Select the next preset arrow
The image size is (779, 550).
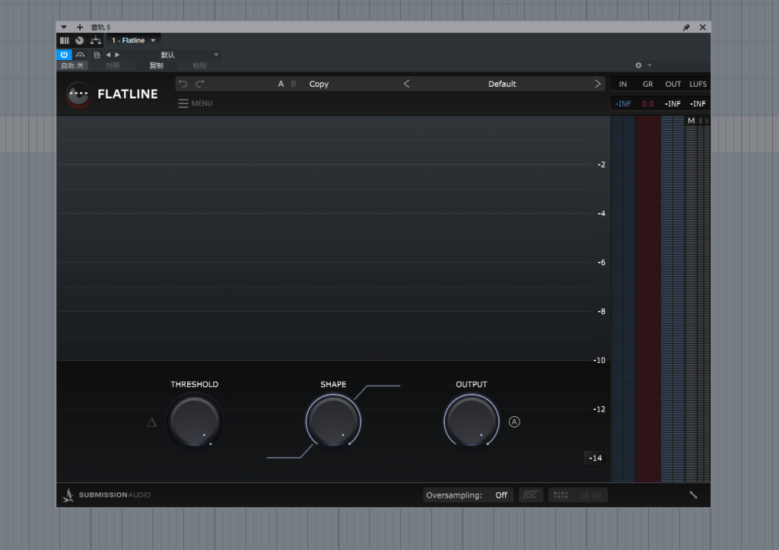(x=598, y=84)
